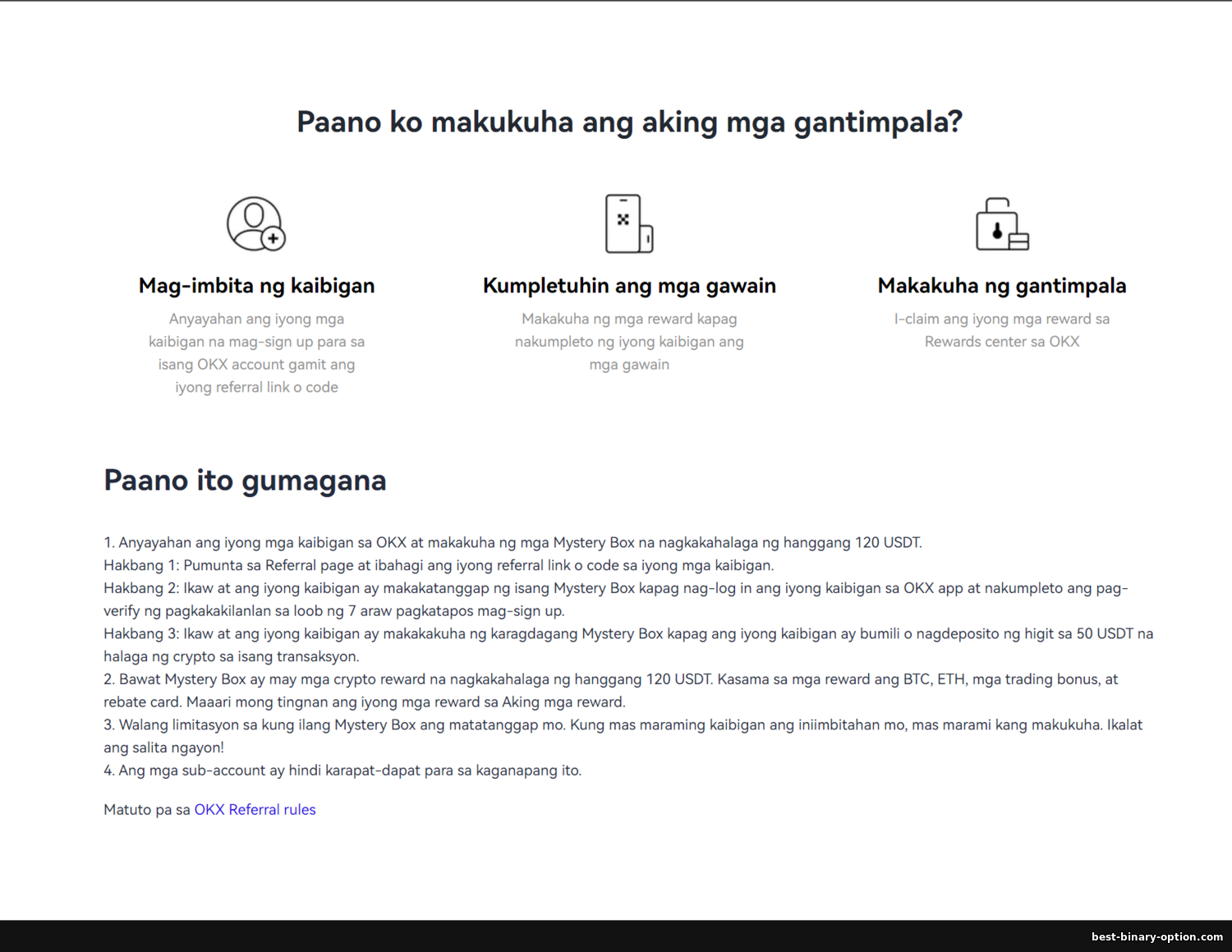This screenshot has width=1232, height=952.
Task: Click the 'Hakbang 3' 50 USDT deposit step
Action: click(627, 634)
